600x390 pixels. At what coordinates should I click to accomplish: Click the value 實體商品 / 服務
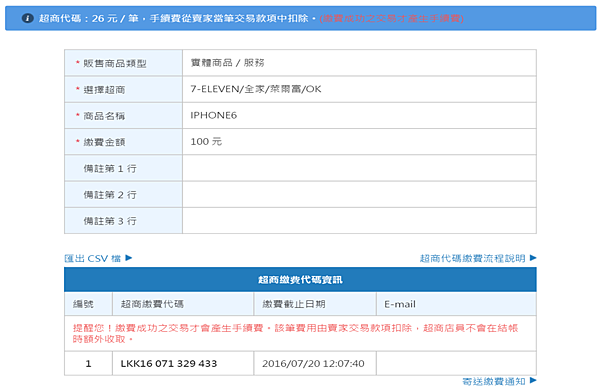tap(227, 63)
